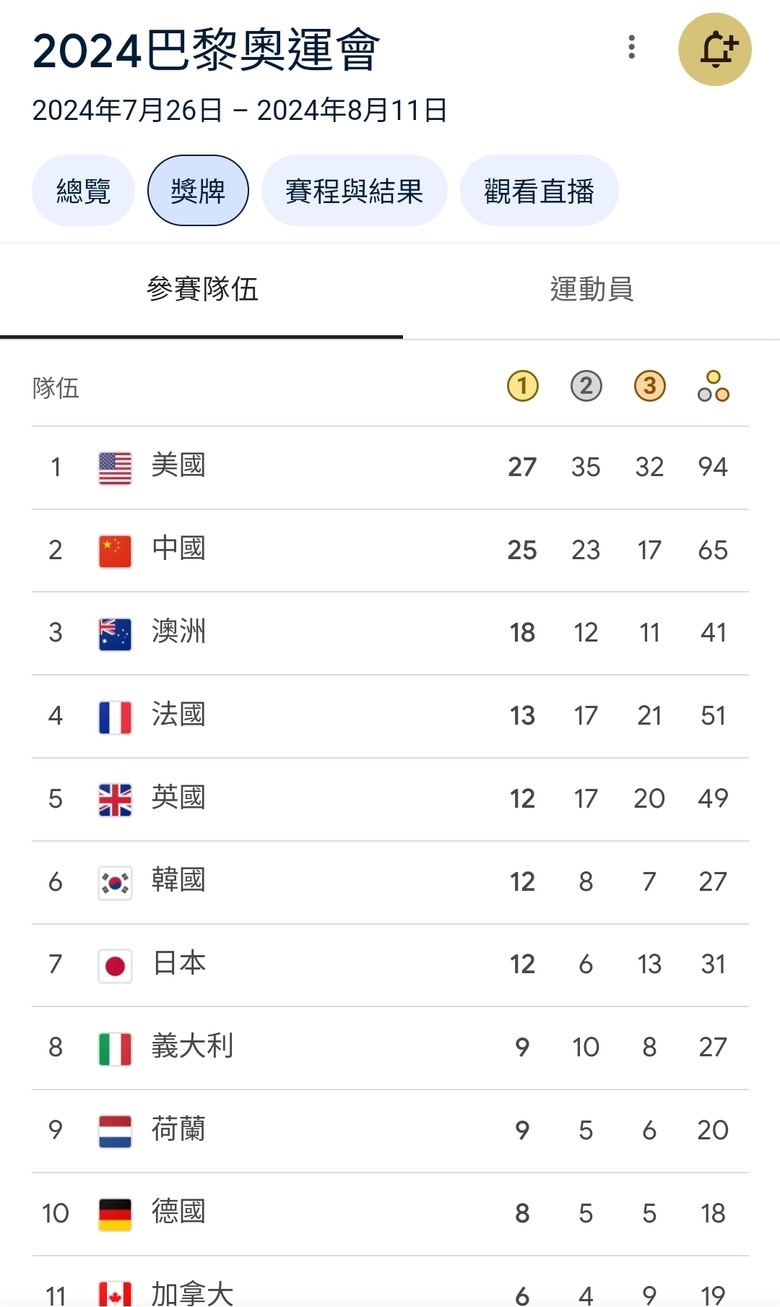Click the silver medal column icon

tap(586, 386)
